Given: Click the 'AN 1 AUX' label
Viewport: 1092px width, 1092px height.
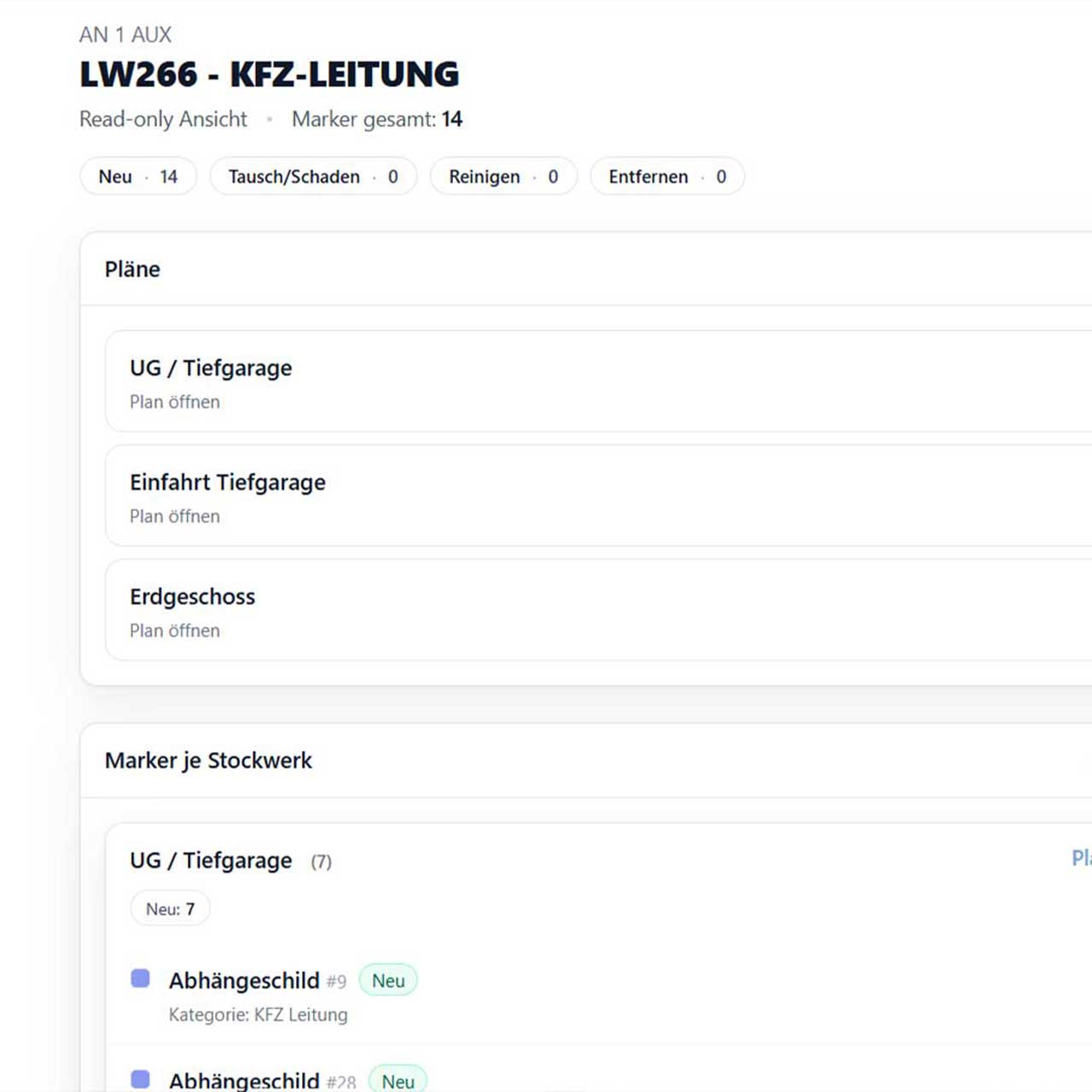Looking at the screenshot, I should click(x=125, y=35).
